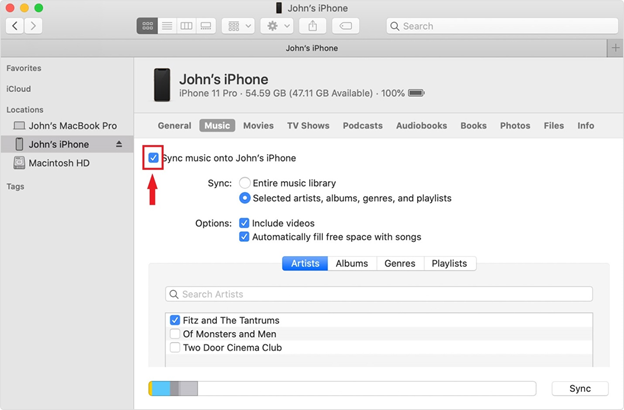Viewport: 624px width, 410px height.
Task: Click the John's iPhone device name heading
Action: (x=224, y=79)
